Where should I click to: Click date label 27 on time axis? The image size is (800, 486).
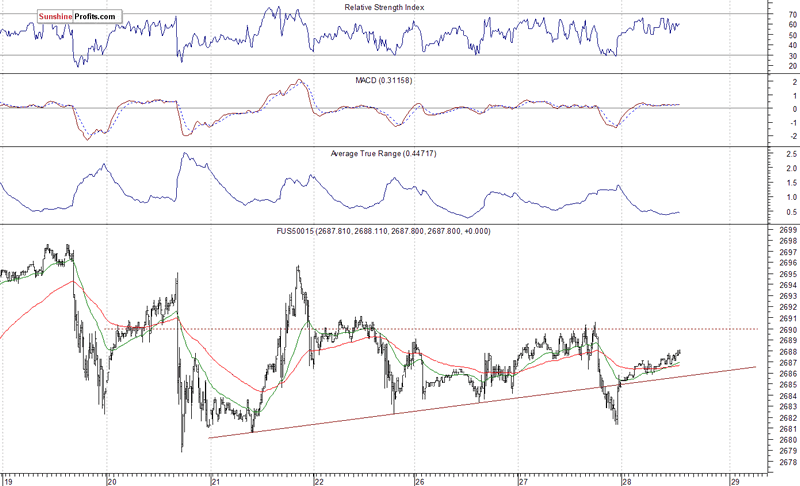pos(522,481)
